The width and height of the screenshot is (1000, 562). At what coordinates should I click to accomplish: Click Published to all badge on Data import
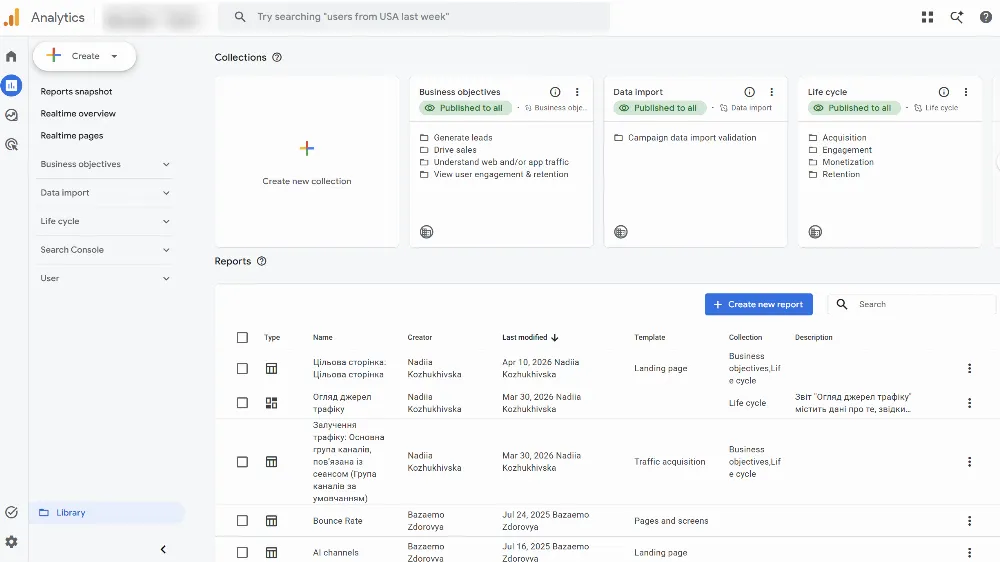659,108
